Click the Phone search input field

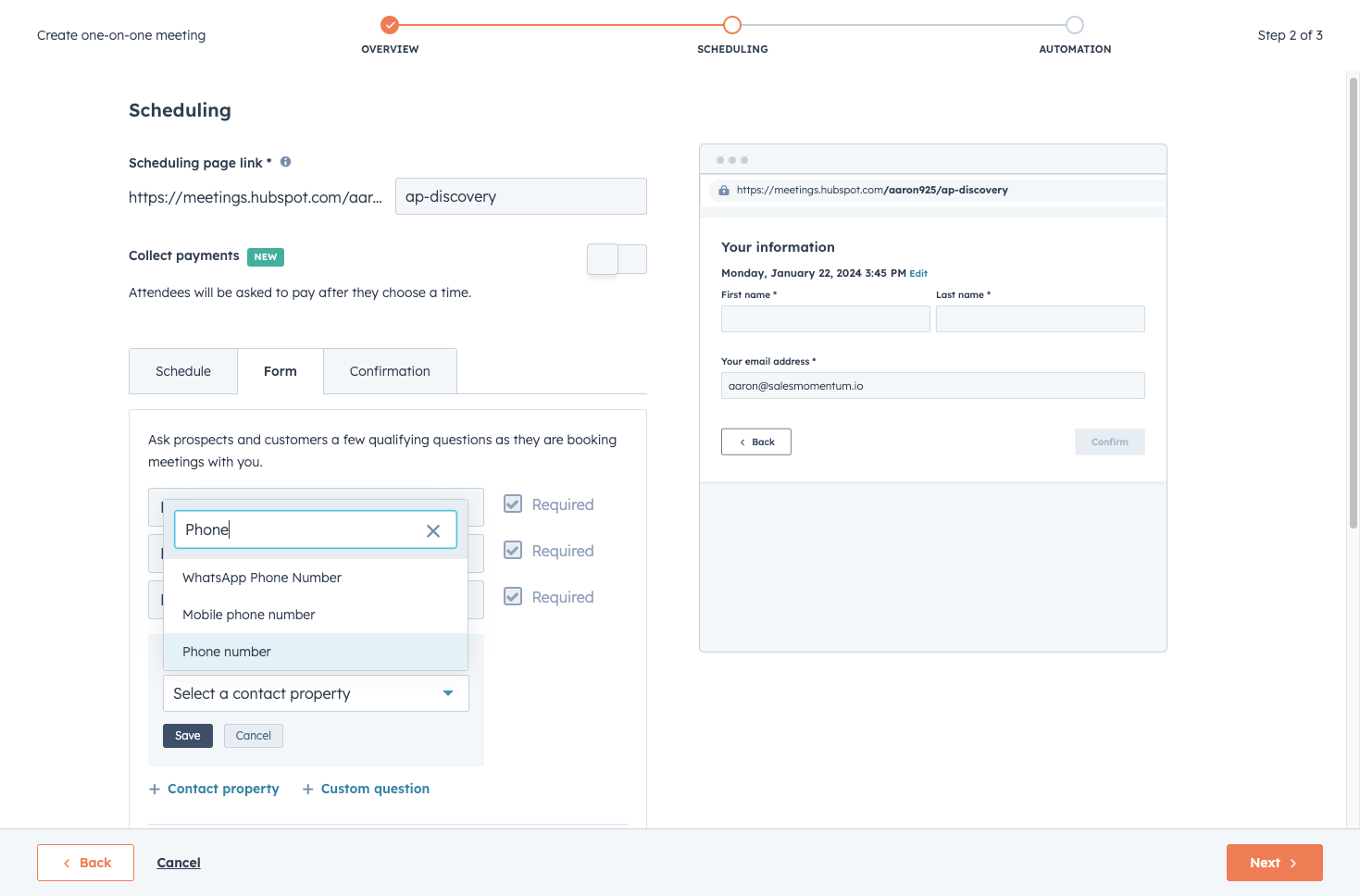pyautogui.click(x=316, y=529)
